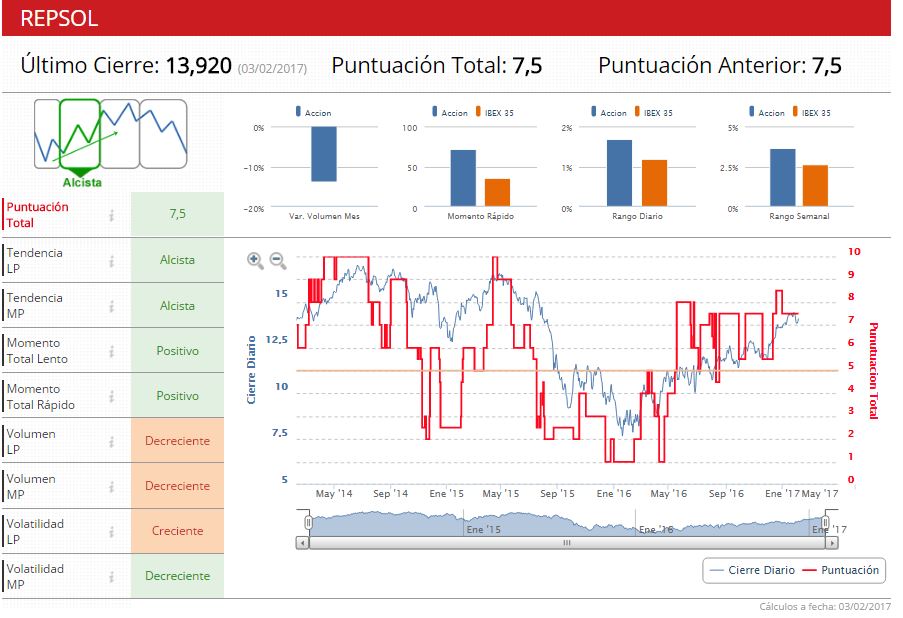The height and width of the screenshot is (618, 903).
Task: Toggle IBEX 35 legend in Rango Semanal chart
Action: 811,112
